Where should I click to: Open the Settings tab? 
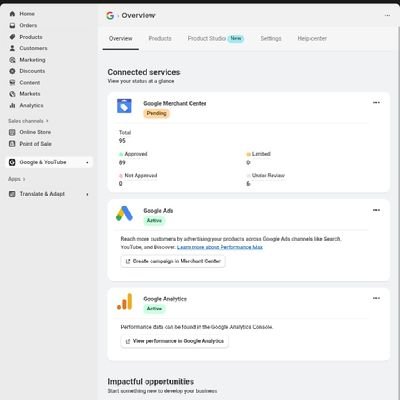(x=271, y=39)
